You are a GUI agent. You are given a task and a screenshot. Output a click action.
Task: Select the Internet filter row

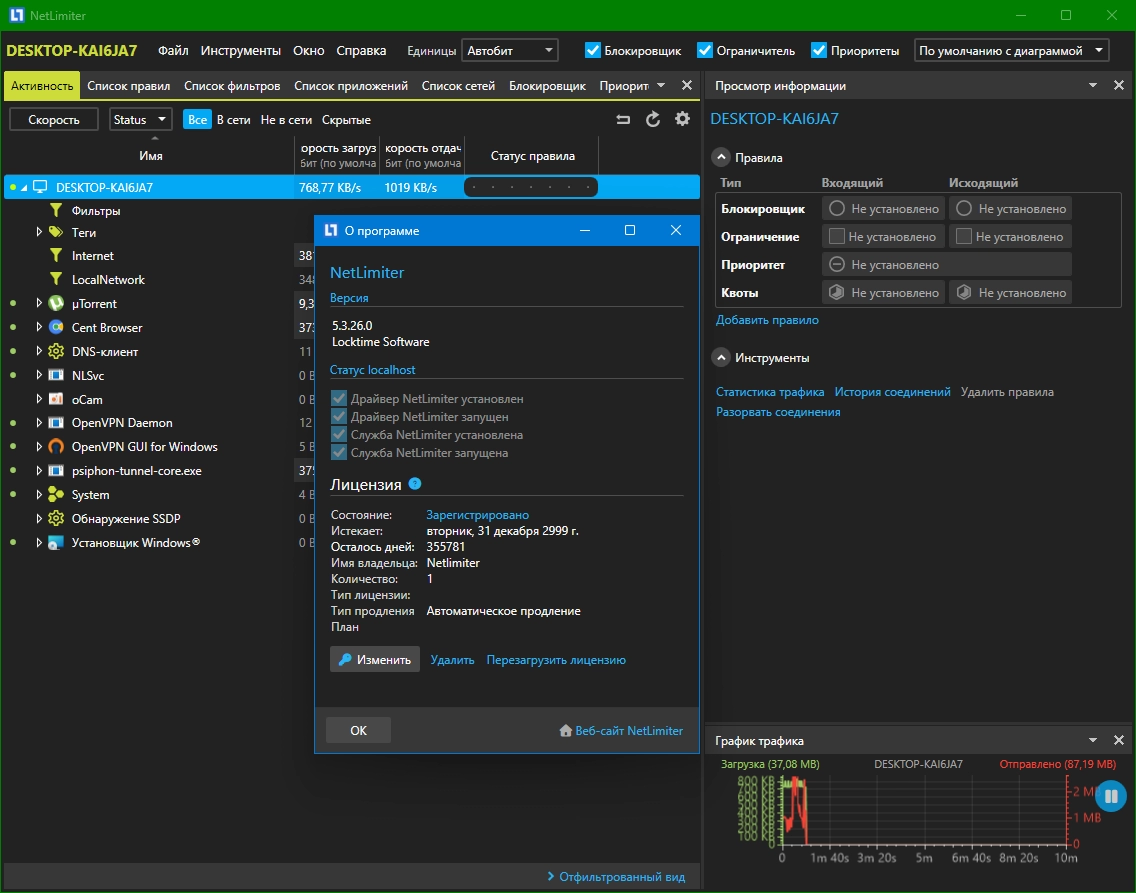(x=92, y=256)
